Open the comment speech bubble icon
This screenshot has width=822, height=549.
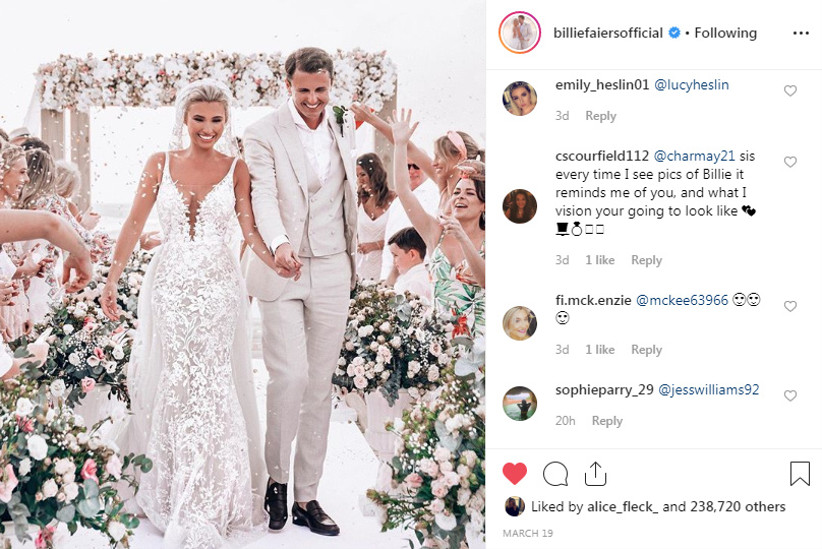pos(555,474)
